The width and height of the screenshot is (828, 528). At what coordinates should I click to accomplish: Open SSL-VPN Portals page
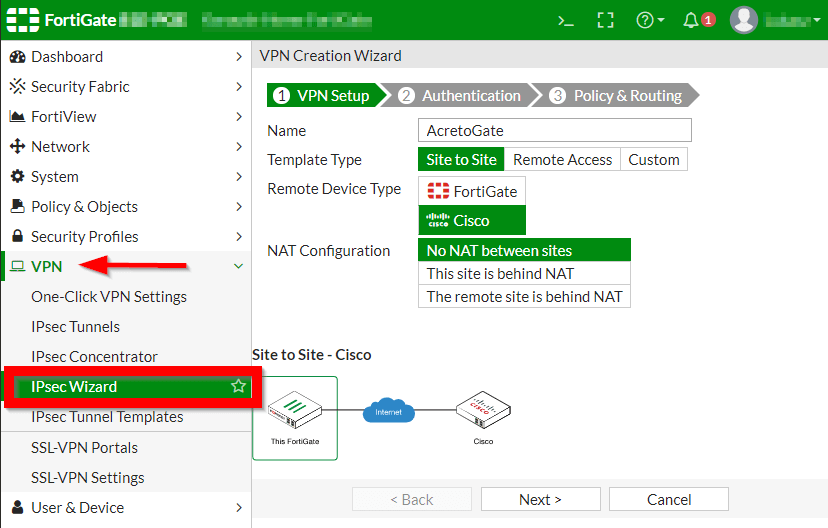pos(84,448)
